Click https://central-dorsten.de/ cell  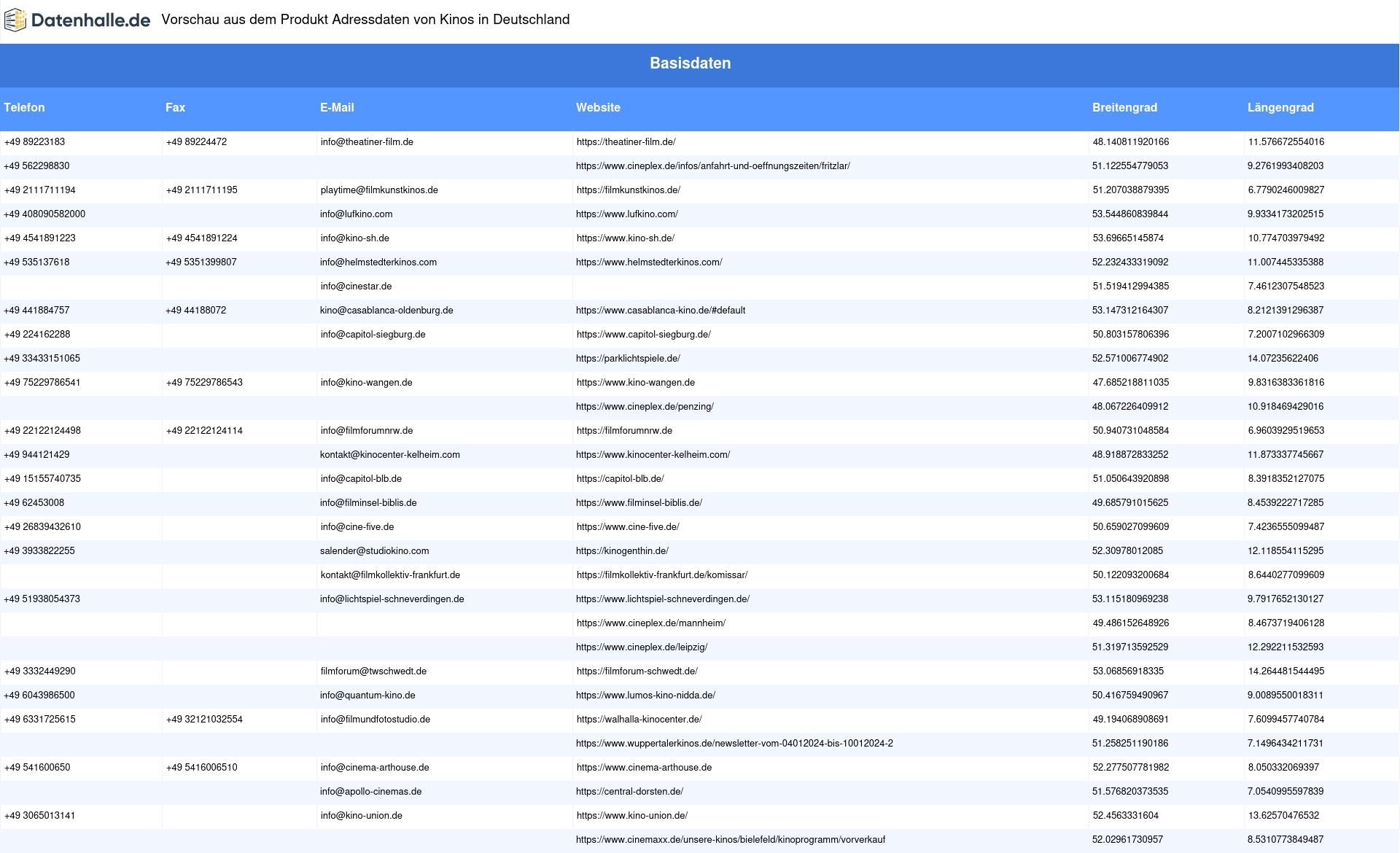click(x=629, y=792)
